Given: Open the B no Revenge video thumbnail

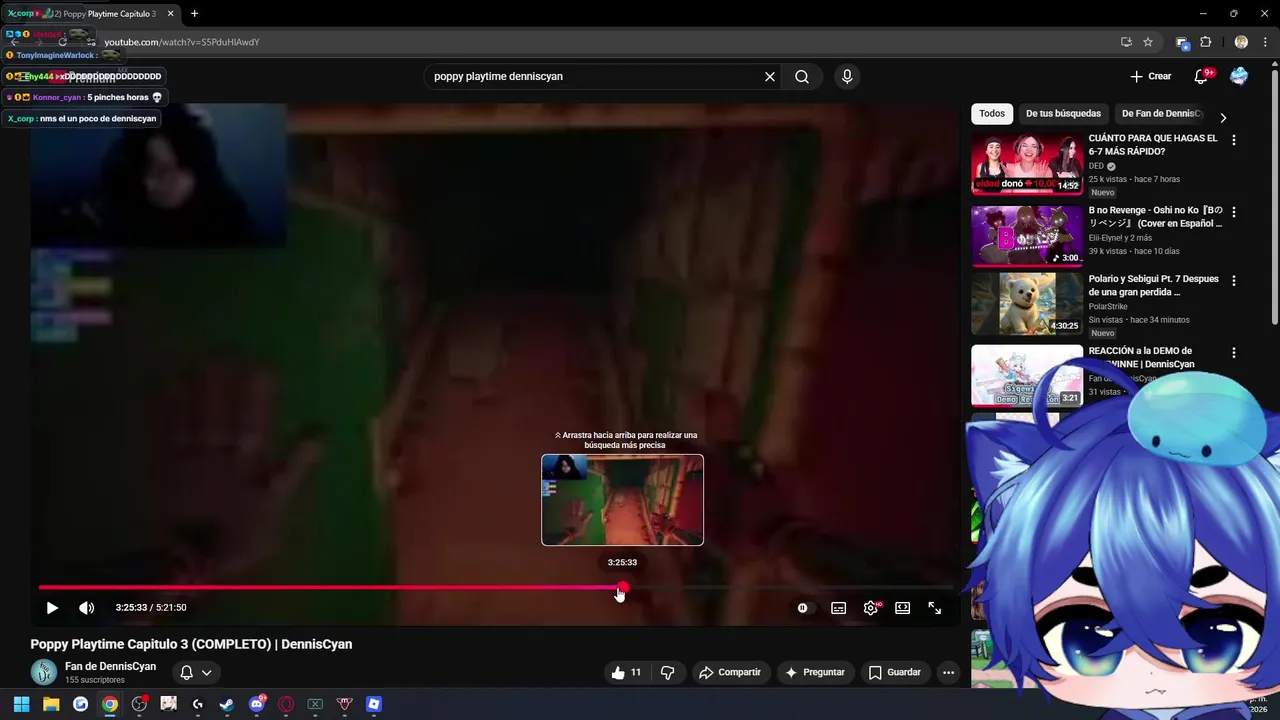Looking at the screenshot, I should coord(1027,235).
